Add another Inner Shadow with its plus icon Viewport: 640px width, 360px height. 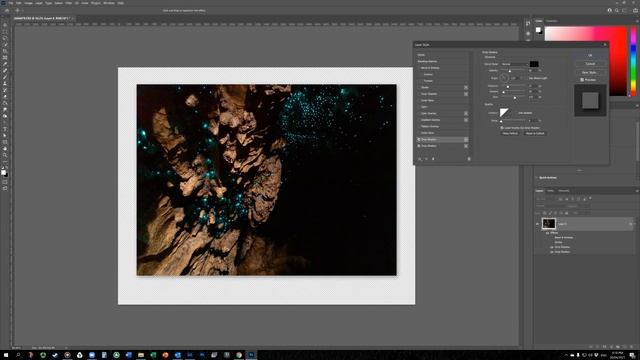pyautogui.click(x=466, y=94)
